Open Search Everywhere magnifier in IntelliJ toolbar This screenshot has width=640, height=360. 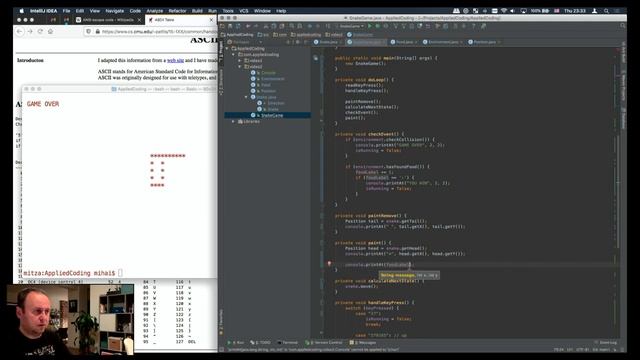622,26
